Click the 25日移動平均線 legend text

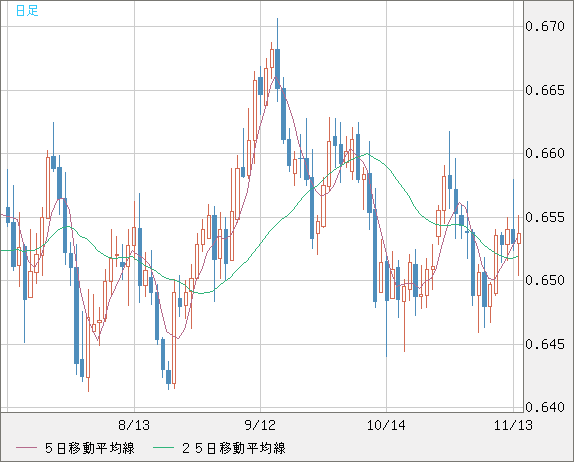(234, 448)
